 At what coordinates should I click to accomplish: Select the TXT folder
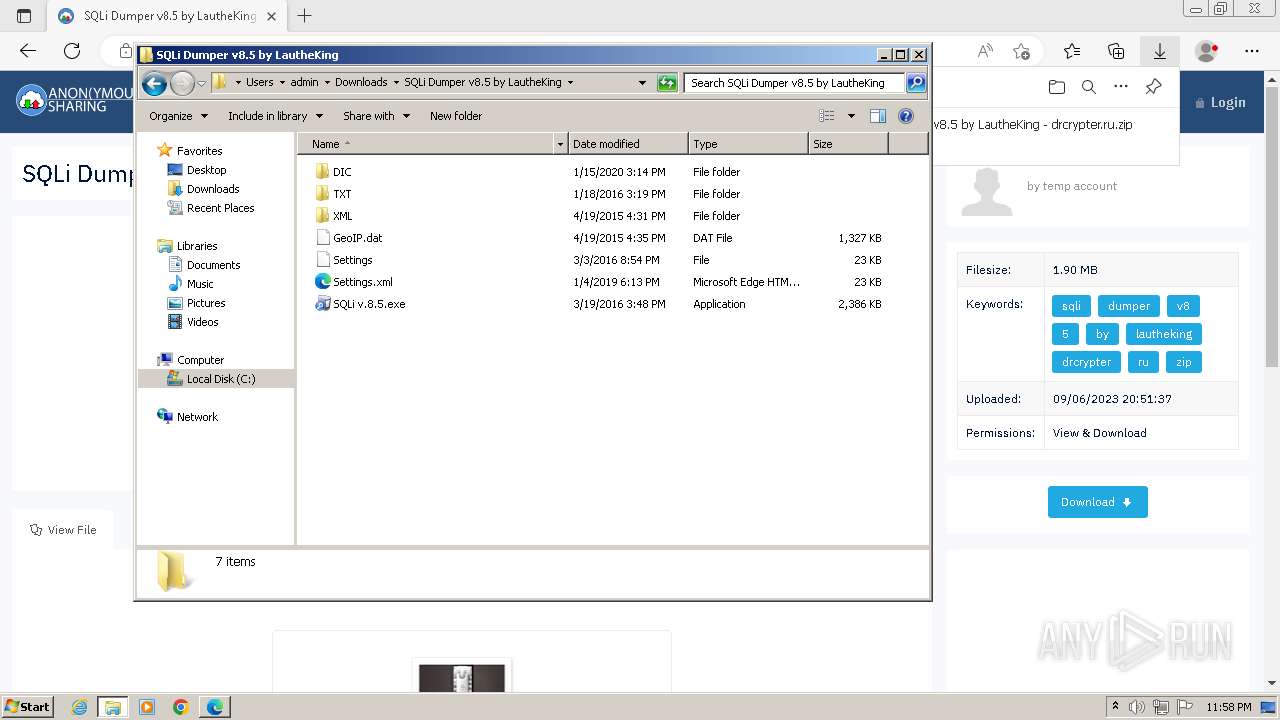(342, 194)
